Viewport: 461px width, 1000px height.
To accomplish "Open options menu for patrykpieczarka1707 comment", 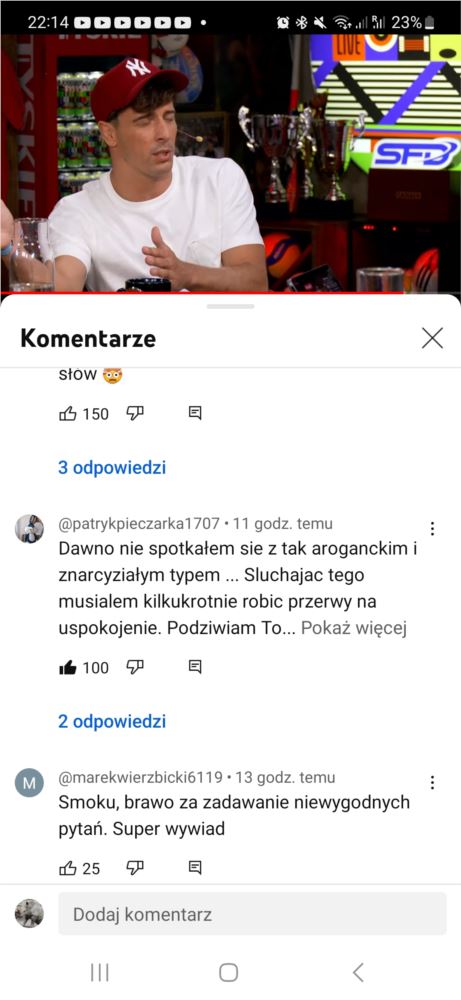I will (432, 529).
